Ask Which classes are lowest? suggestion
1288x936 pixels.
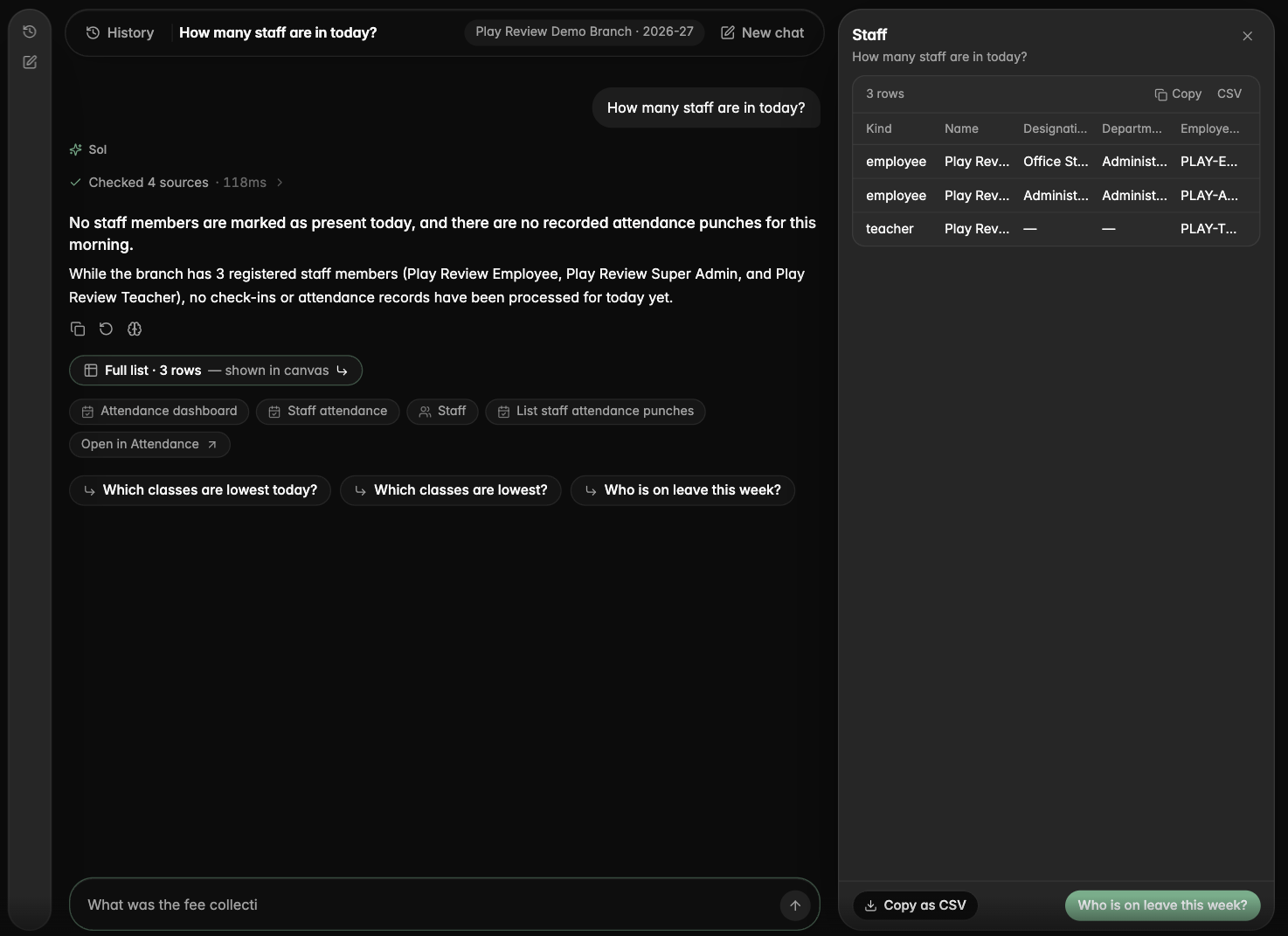pos(451,490)
